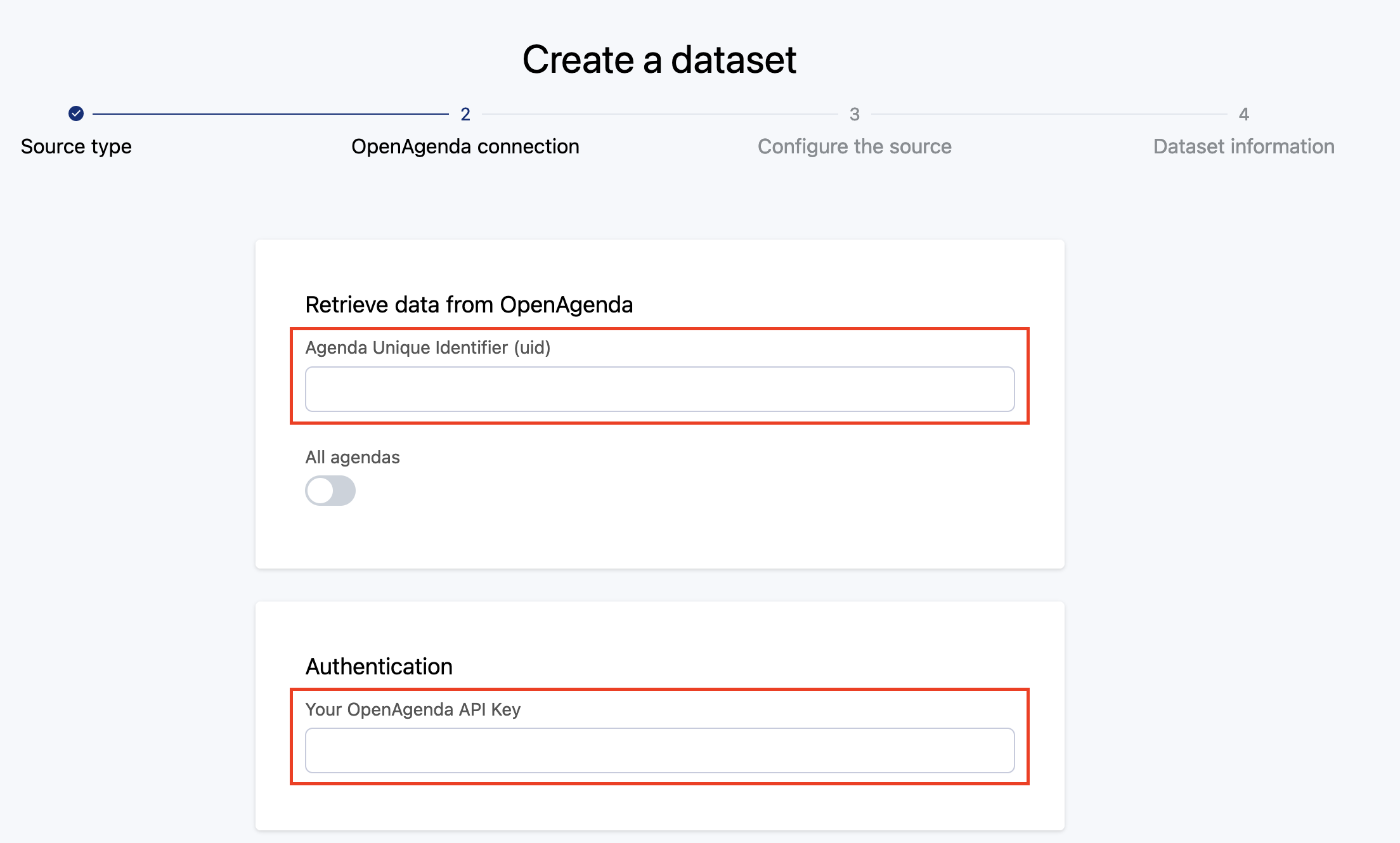The image size is (1400, 843).
Task: Click the stepper line between steps 2 and 3
Action: coord(660,114)
